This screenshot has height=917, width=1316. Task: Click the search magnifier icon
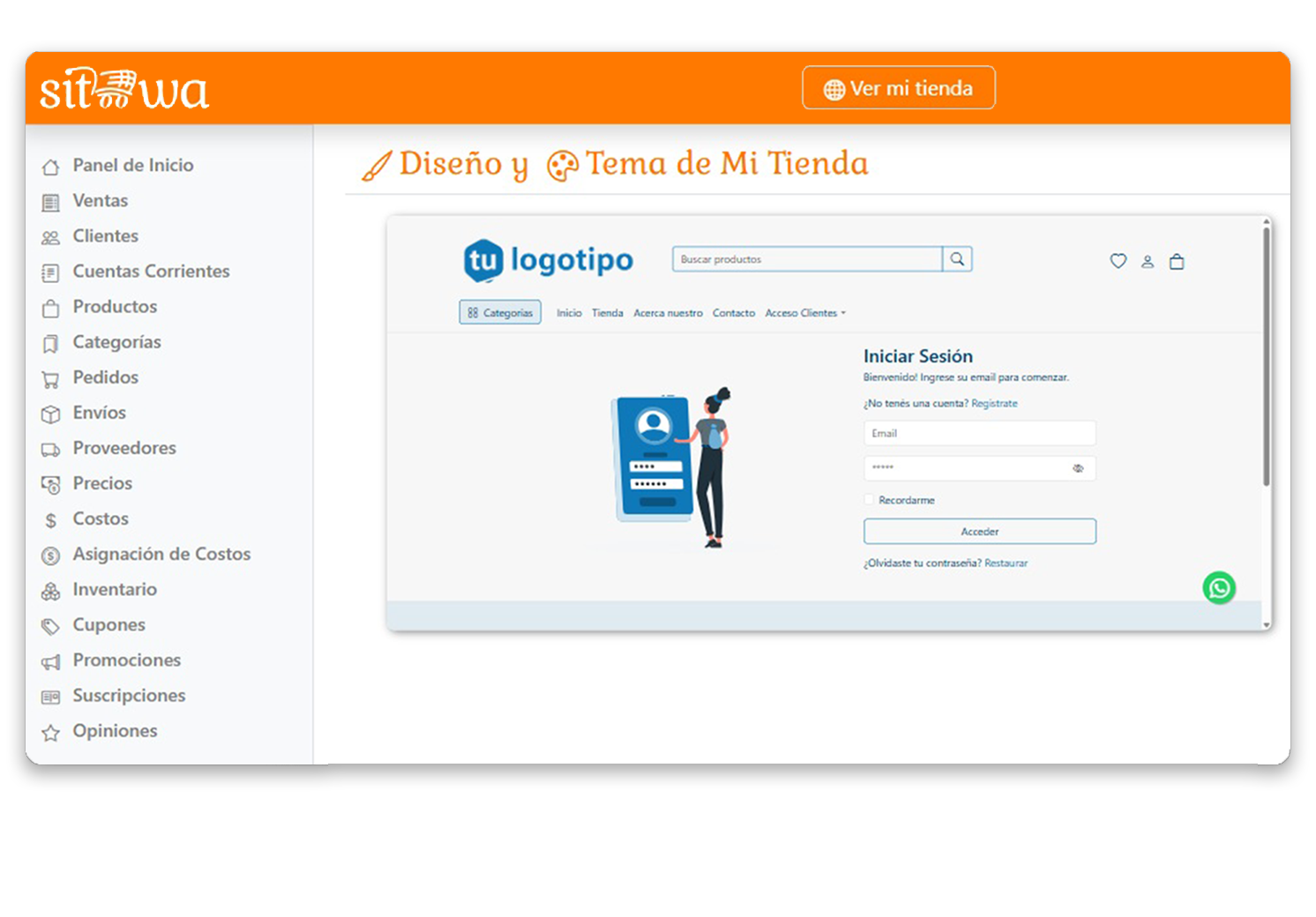click(x=957, y=259)
